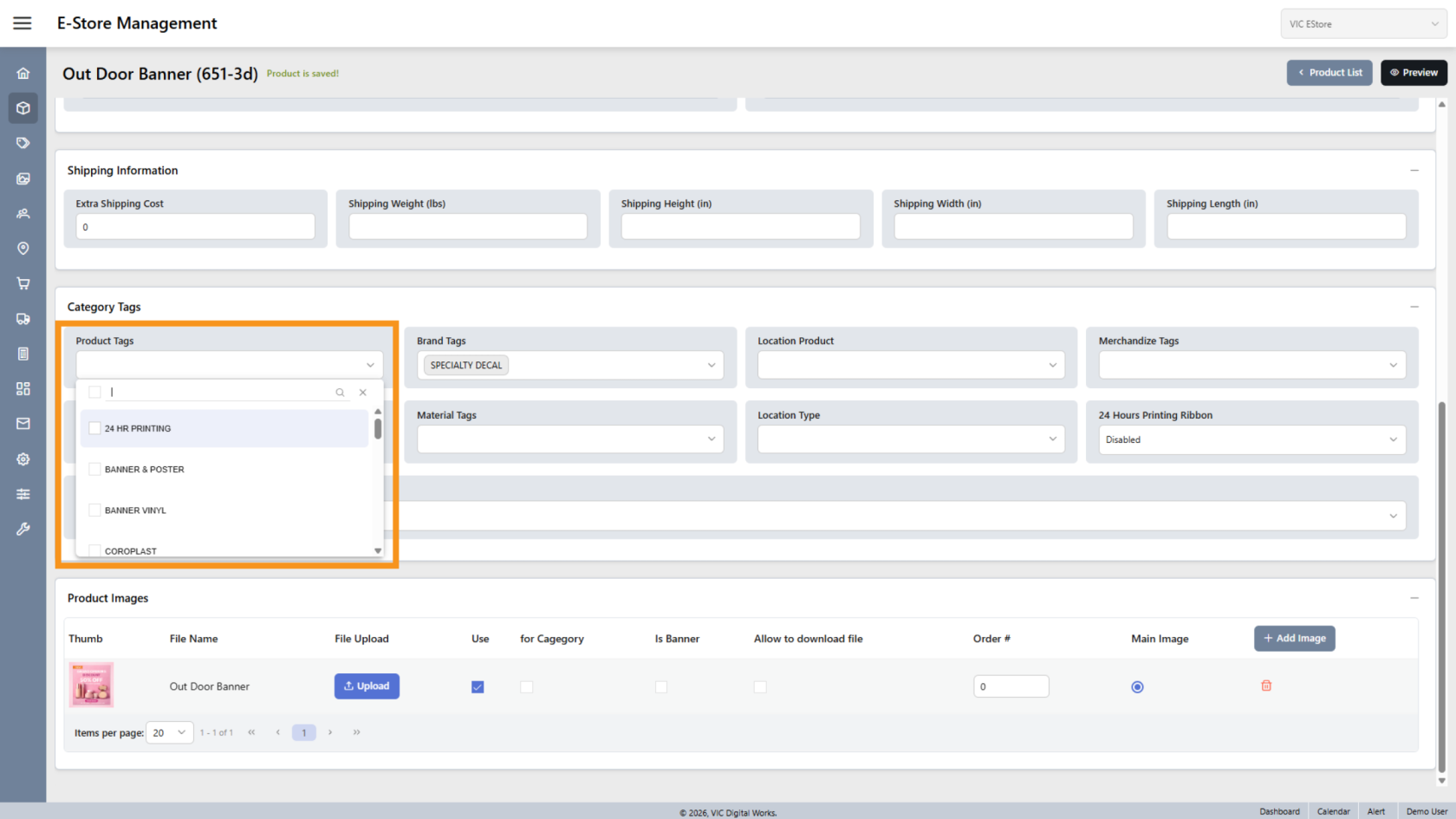Viewport: 1456px width, 819px height.
Task: Open the hamburger navigation menu
Action: [x=23, y=23]
